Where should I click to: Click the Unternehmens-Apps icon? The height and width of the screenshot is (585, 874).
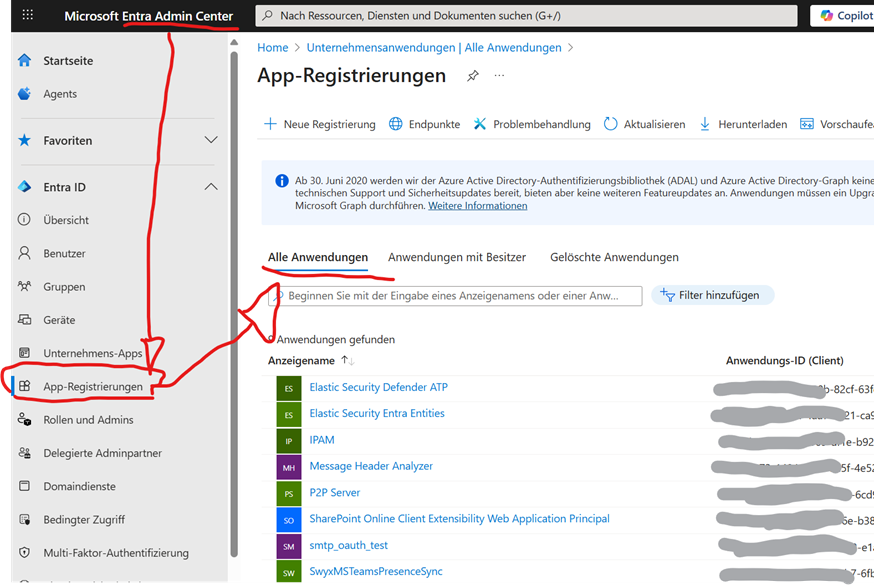point(25,353)
